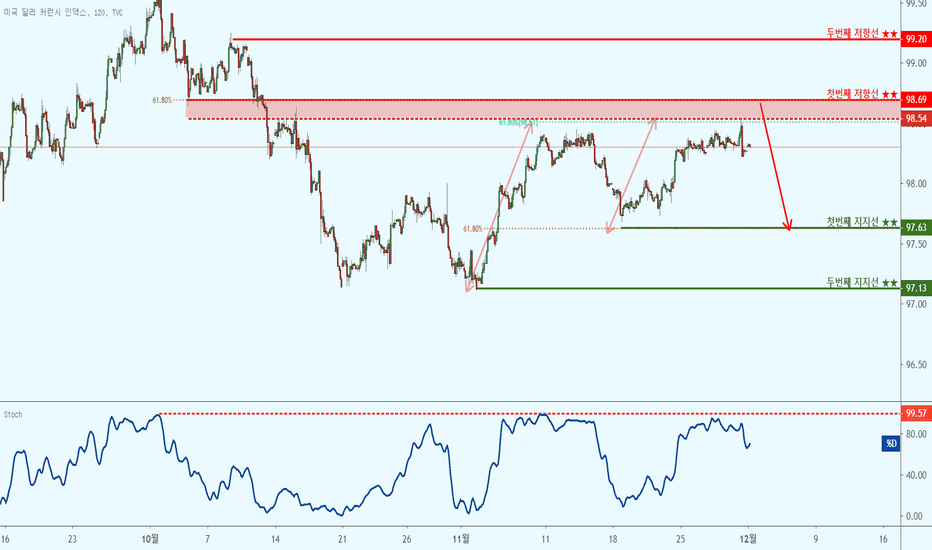Click the 98.69 resistance price label
This screenshot has height=550, width=932.
point(916,99)
